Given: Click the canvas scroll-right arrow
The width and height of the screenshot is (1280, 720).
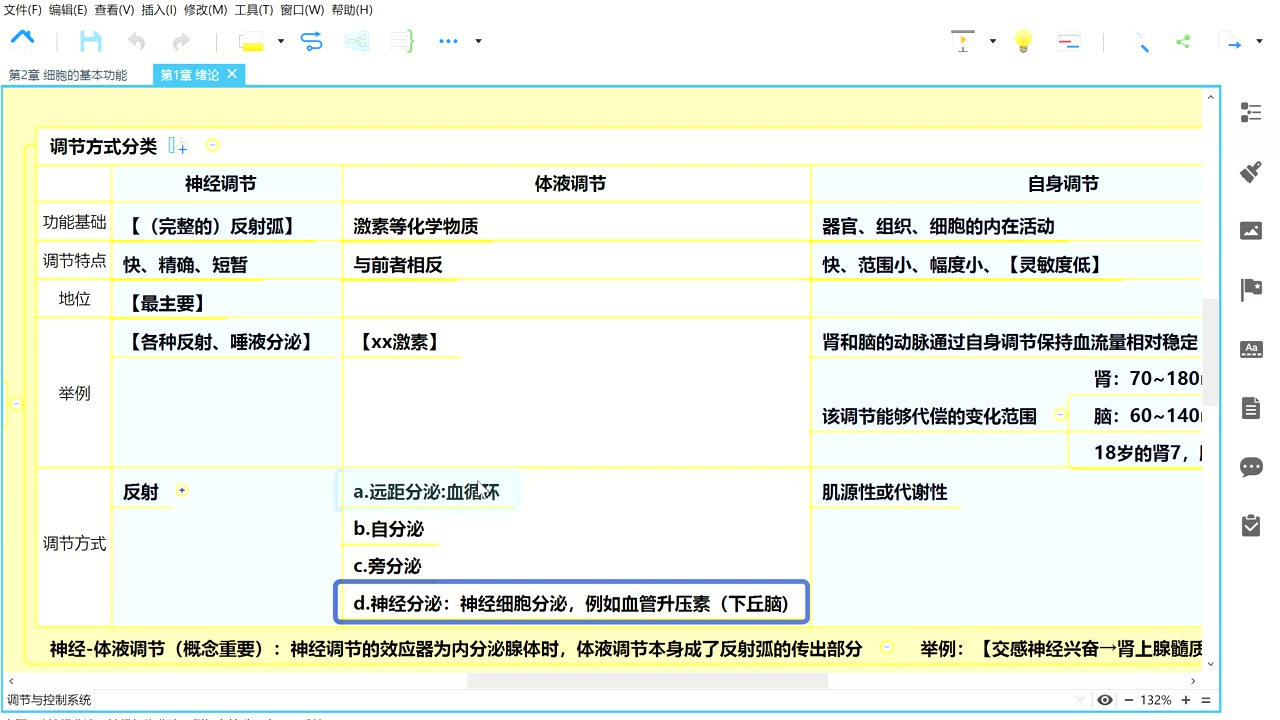Looking at the screenshot, I should pyautogui.click(x=1191, y=681).
